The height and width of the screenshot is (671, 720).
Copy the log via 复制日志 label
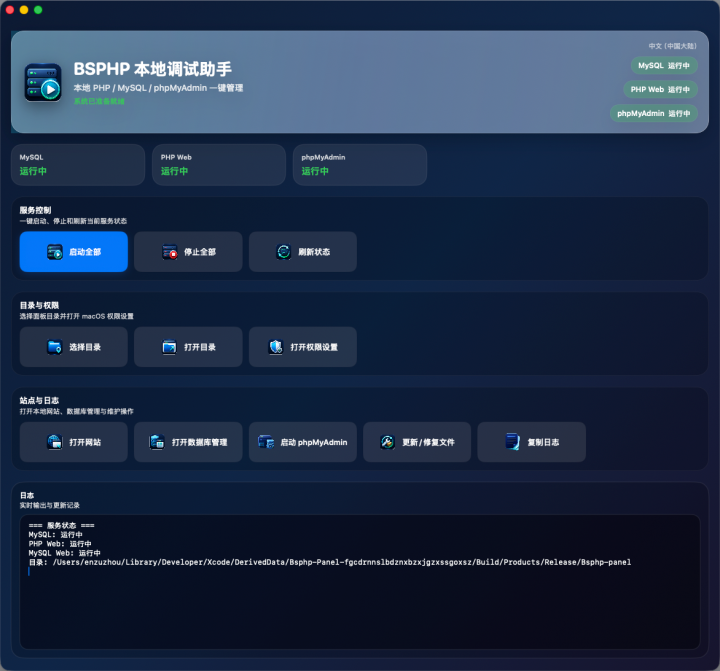(x=543, y=442)
